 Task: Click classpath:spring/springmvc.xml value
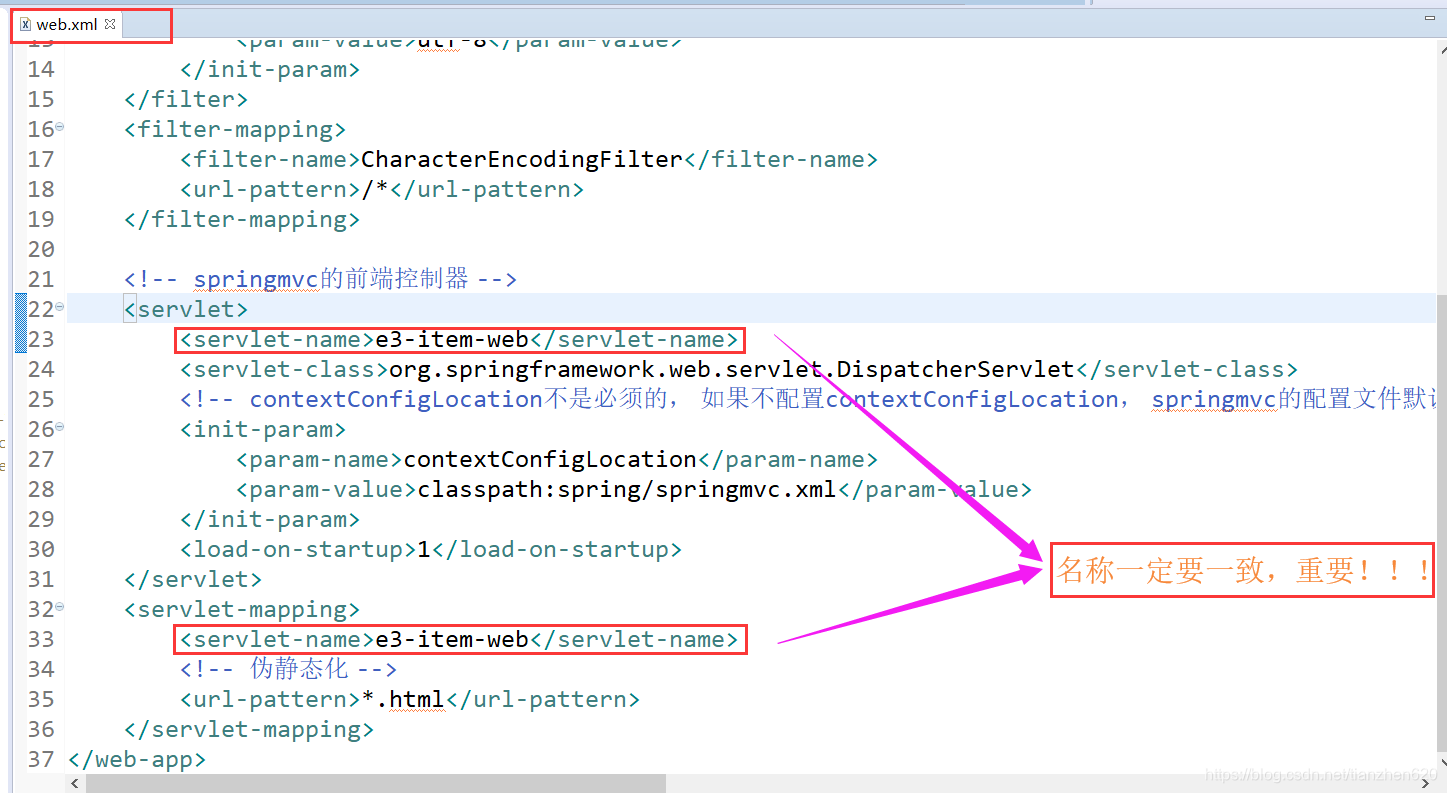coord(627,489)
